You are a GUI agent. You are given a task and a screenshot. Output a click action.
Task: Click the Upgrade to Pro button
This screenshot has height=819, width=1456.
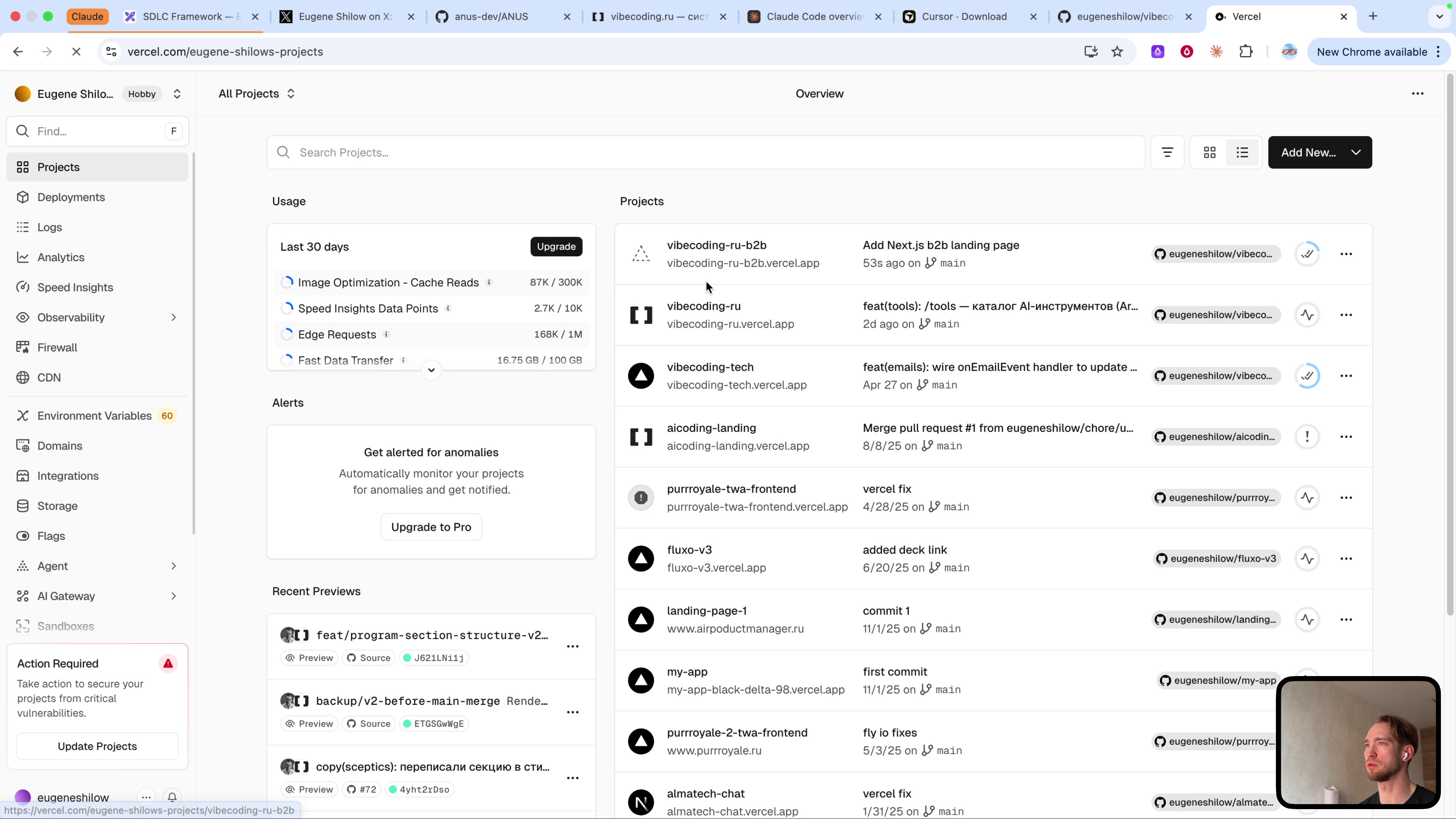click(x=431, y=527)
